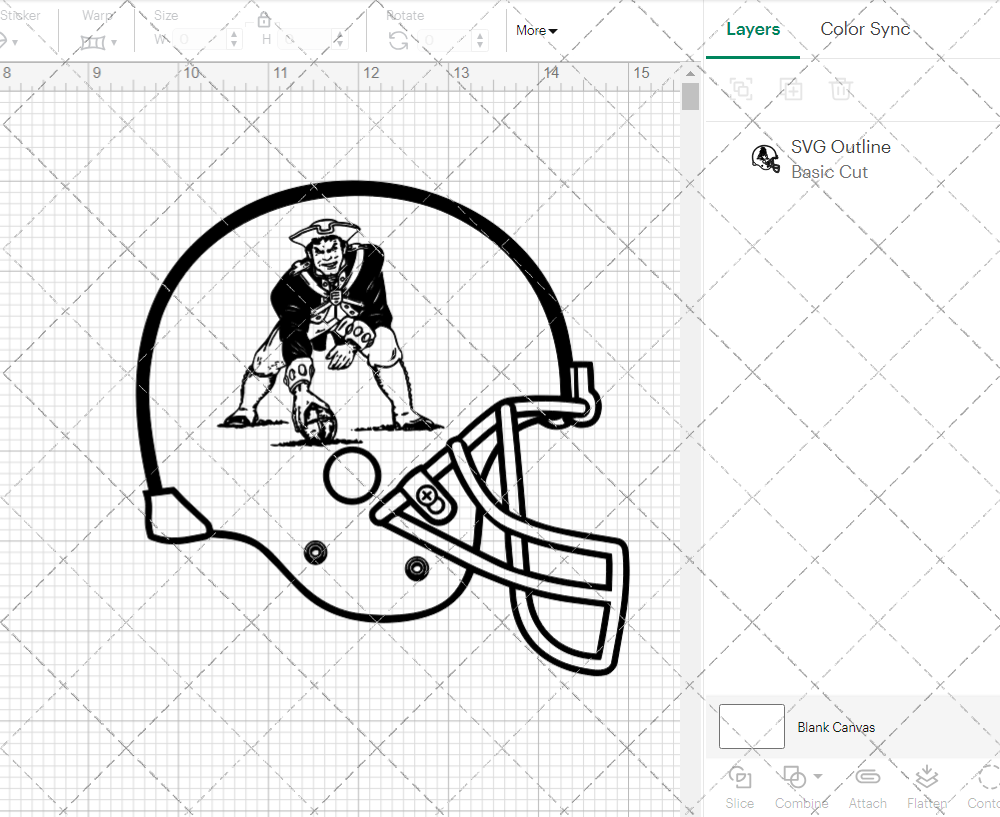The image size is (1000, 817).
Task: Open the More dropdown menu
Action: [x=536, y=31]
